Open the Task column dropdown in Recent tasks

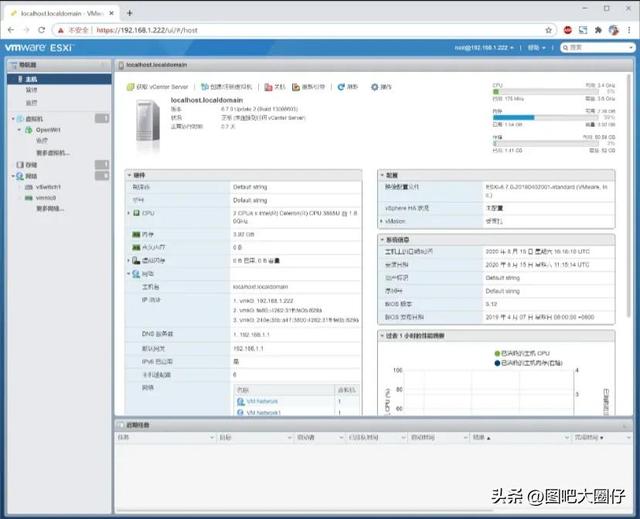212,437
